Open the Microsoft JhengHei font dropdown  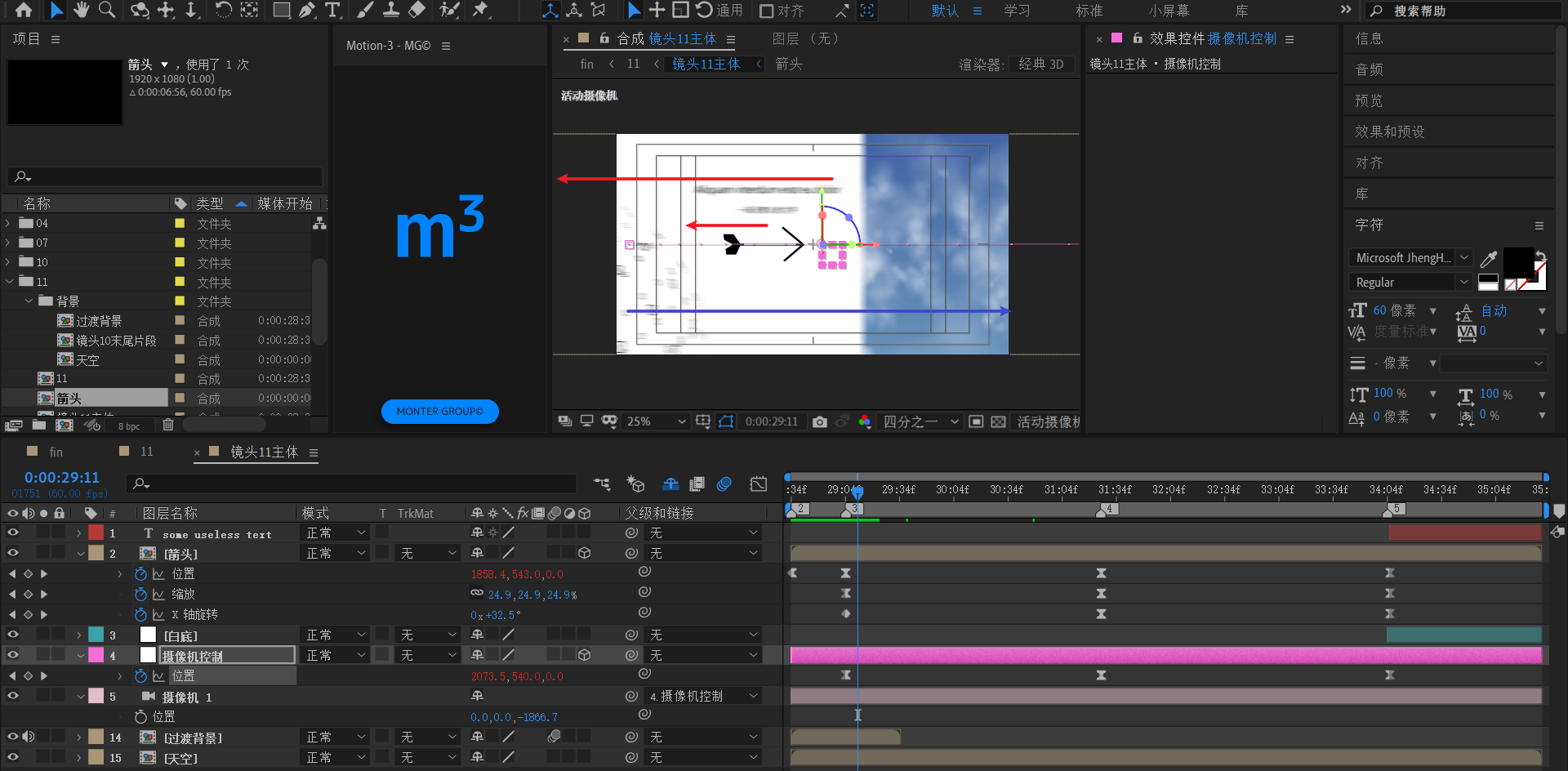tap(1410, 257)
